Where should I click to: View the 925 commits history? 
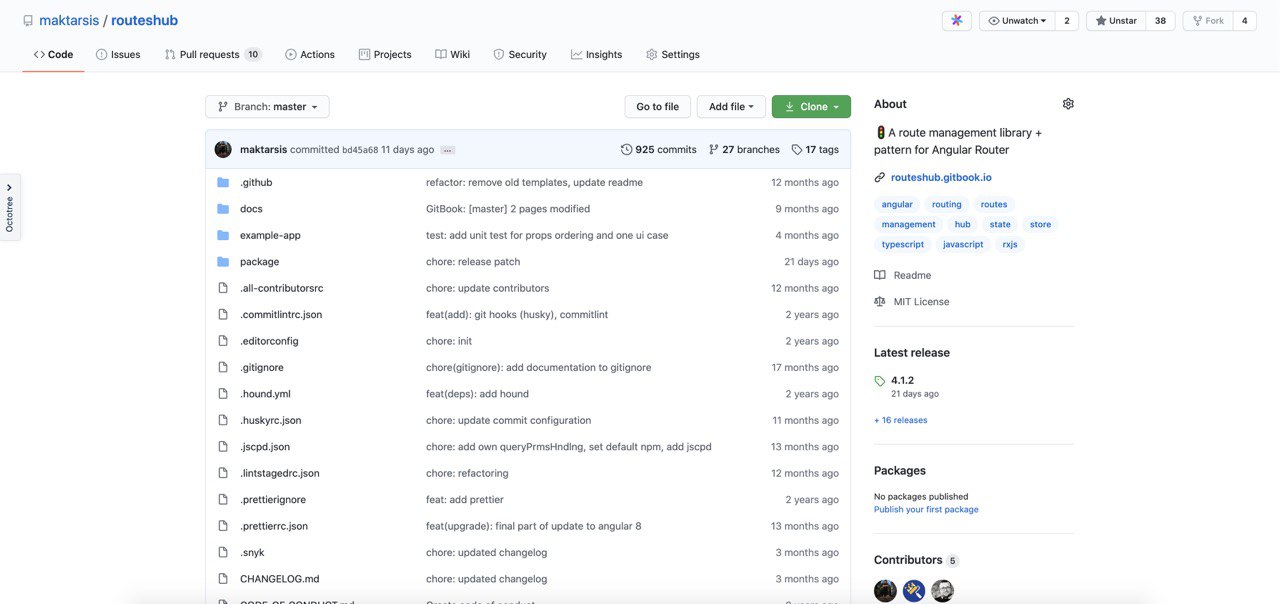[658, 149]
